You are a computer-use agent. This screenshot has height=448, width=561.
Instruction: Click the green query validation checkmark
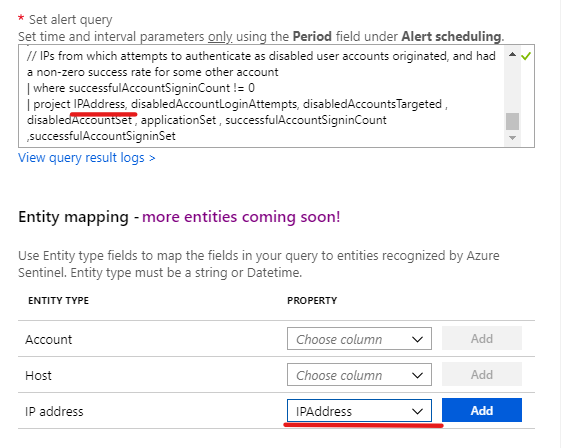pyautogui.click(x=526, y=56)
